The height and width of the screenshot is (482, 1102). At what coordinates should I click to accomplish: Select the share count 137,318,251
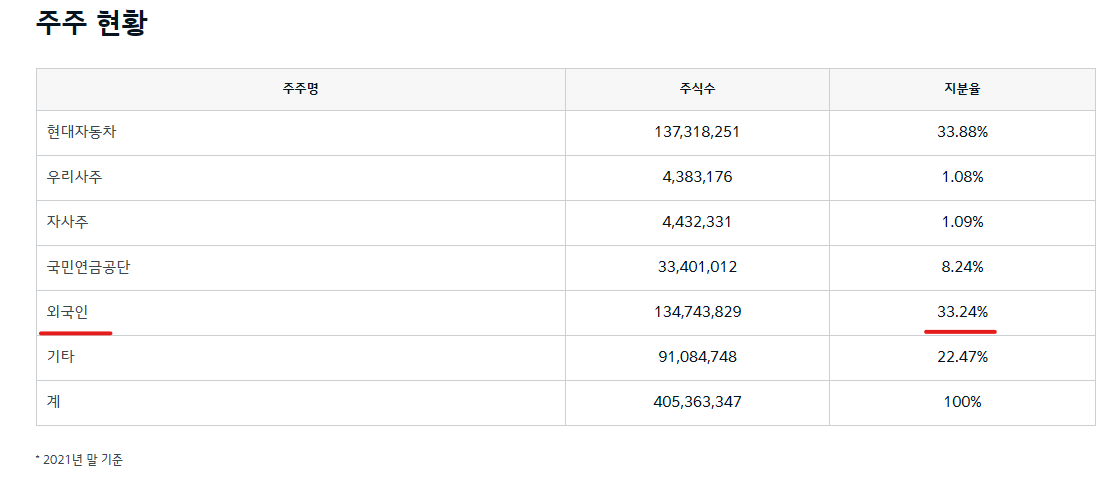pos(697,132)
